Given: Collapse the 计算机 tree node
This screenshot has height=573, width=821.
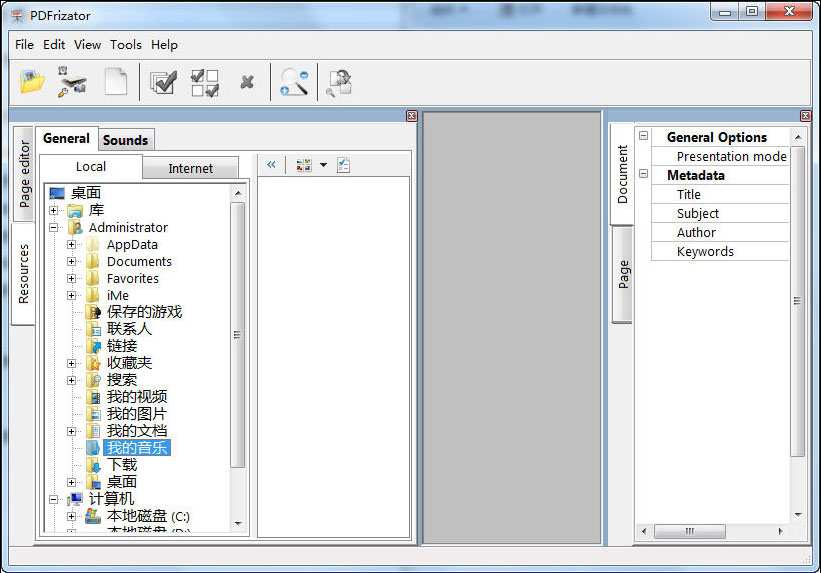Looking at the screenshot, I should click(53, 499).
